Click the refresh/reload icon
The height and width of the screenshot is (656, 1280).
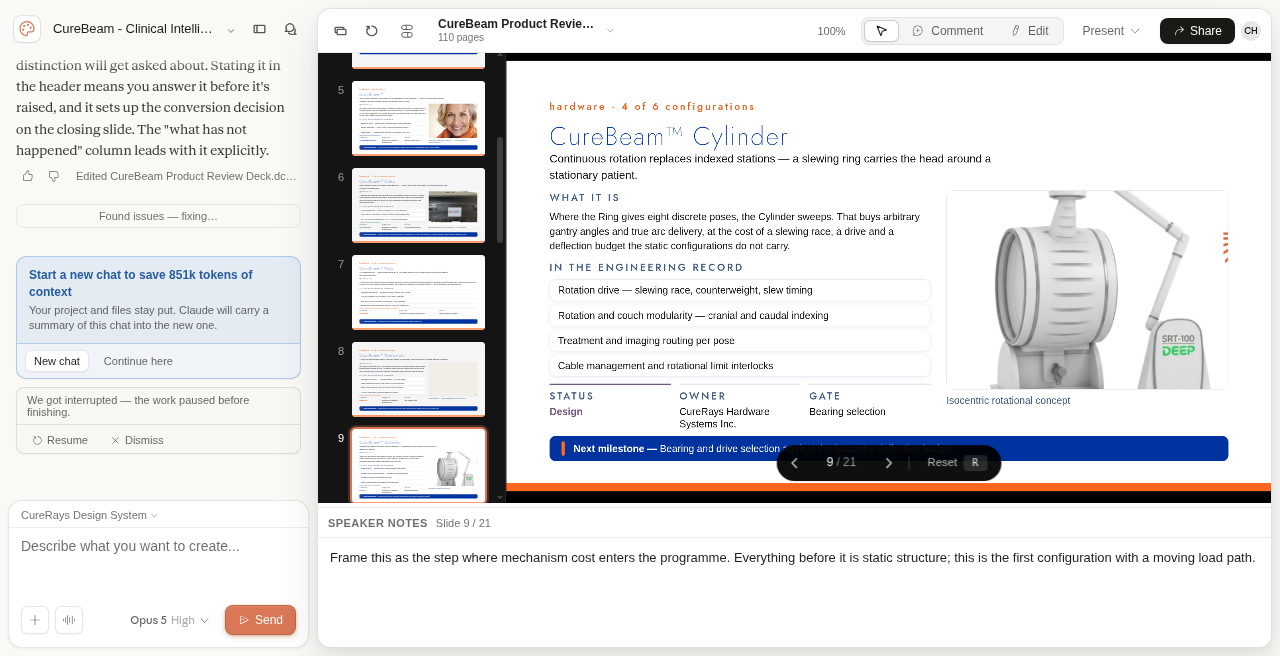tap(372, 31)
